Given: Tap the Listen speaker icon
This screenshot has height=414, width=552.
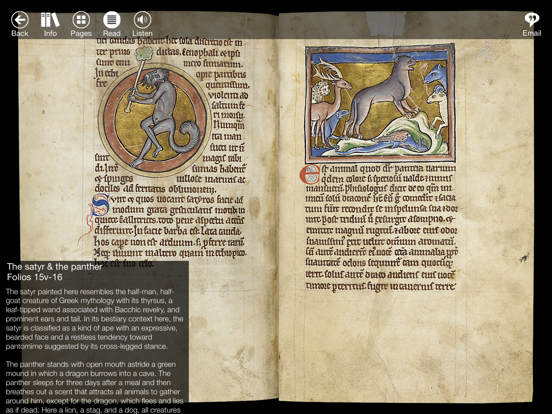Looking at the screenshot, I should click(x=142, y=20).
